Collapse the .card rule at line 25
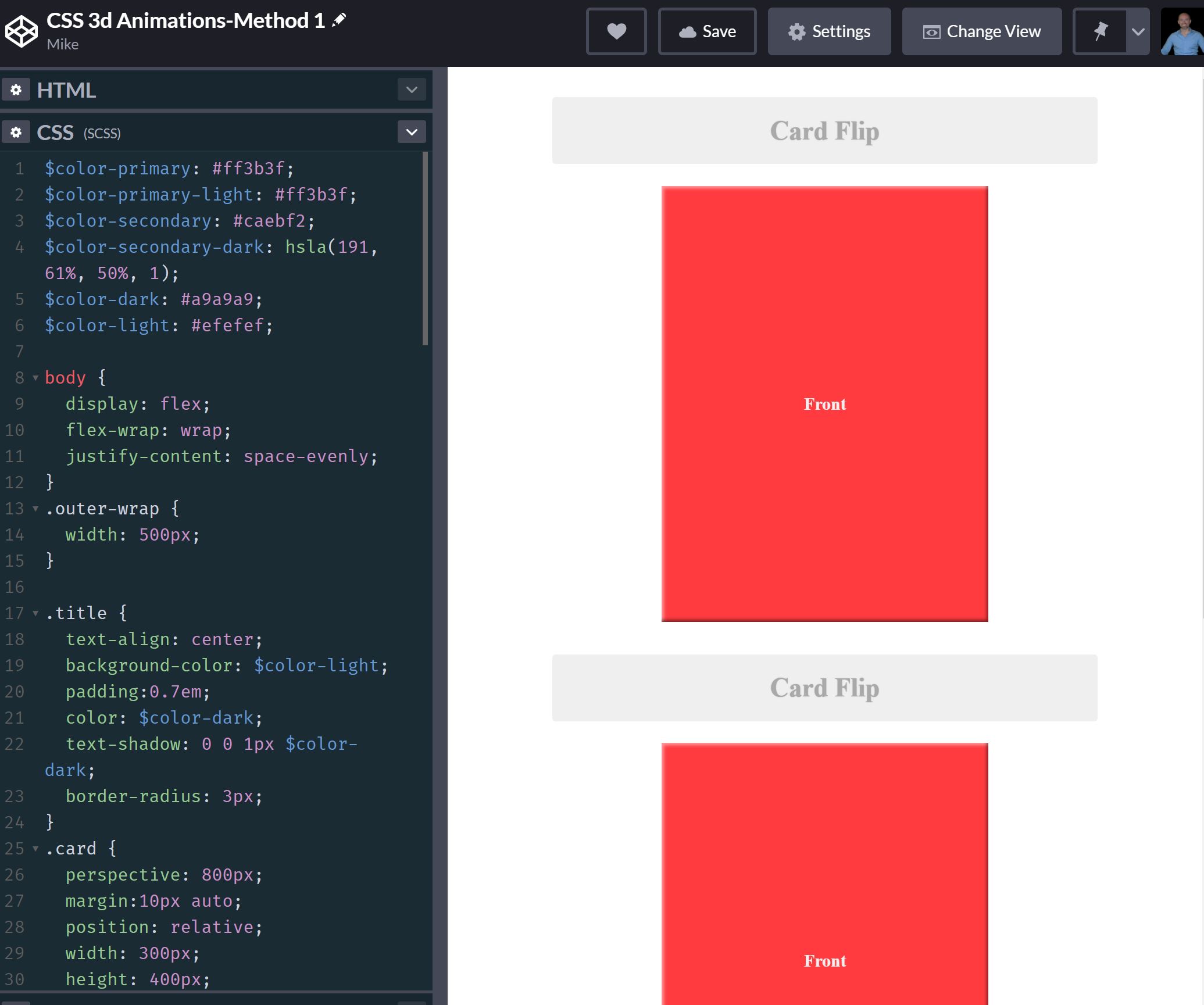Screen dimensions: 1204x1005 pos(36,849)
